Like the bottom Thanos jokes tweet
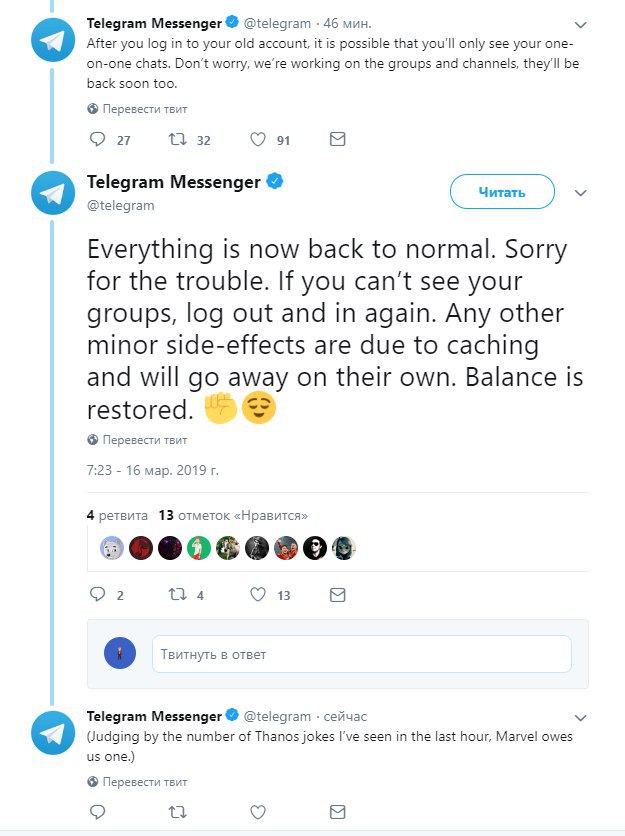 pos(258,811)
